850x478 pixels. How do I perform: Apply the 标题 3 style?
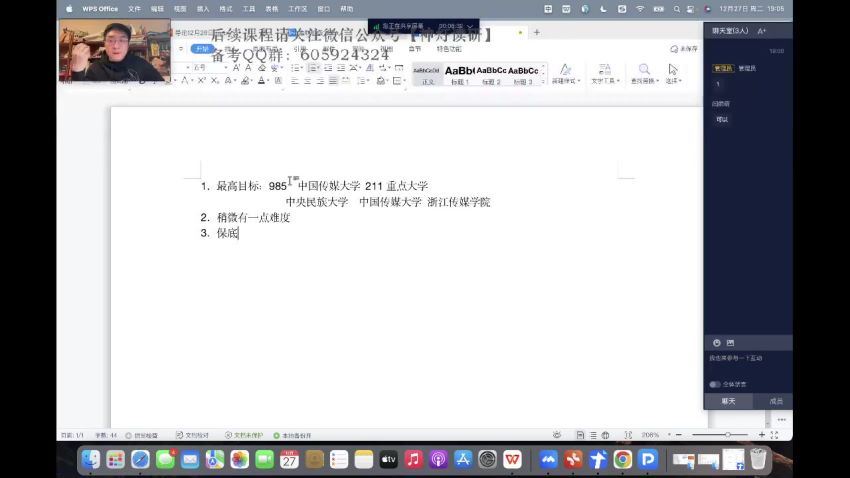523,74
